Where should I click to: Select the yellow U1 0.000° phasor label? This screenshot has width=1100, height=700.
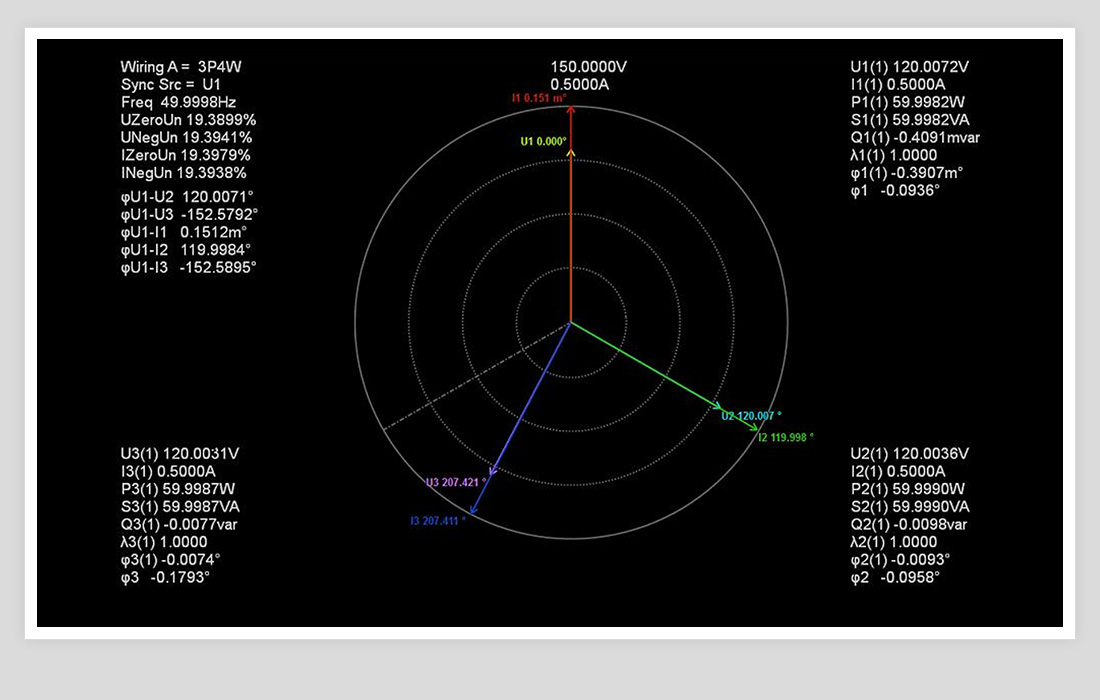click(x=544, y=142)
